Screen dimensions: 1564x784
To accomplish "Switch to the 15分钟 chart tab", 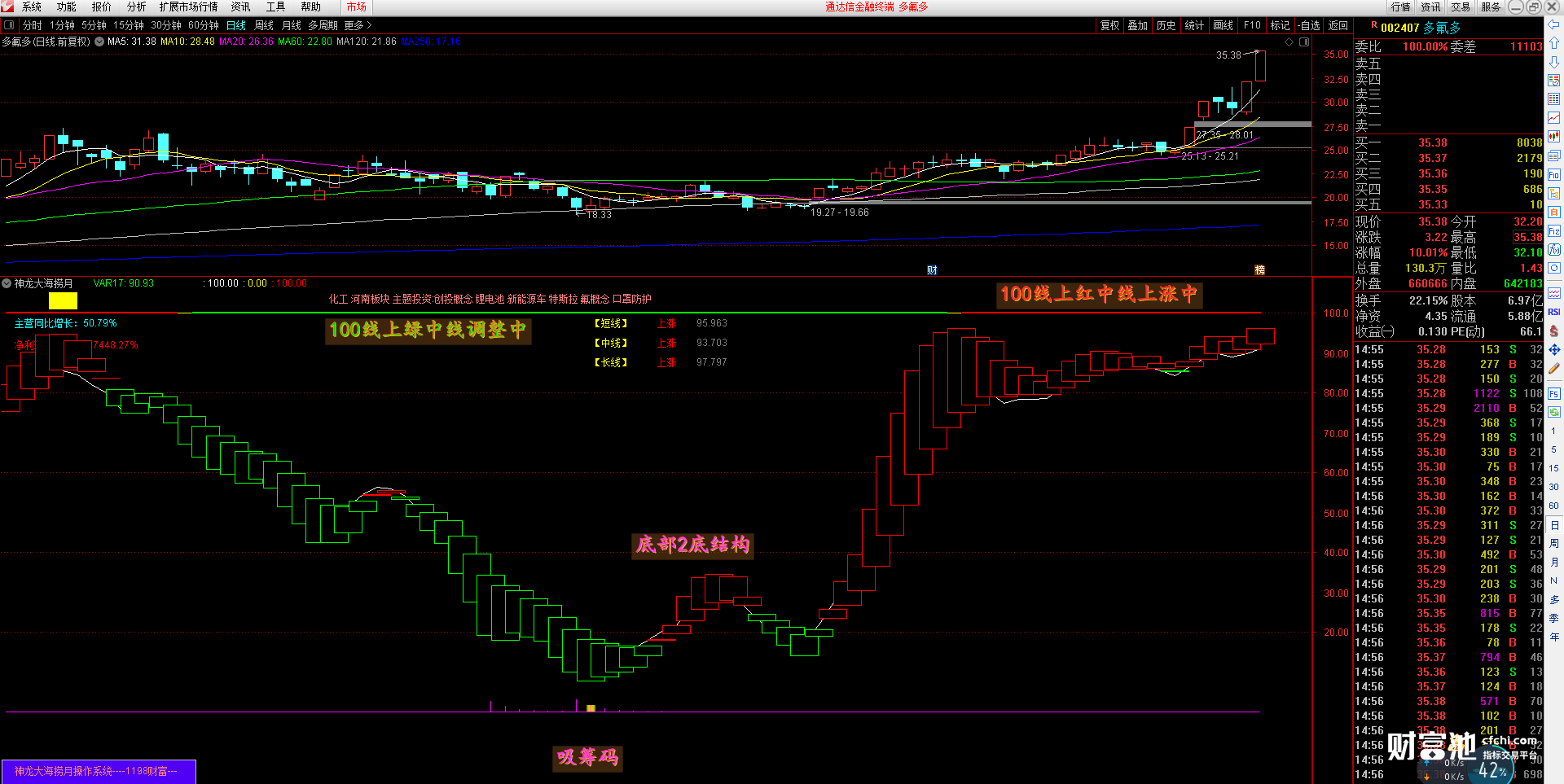I will pyautogui.click(x=129, y=25).
